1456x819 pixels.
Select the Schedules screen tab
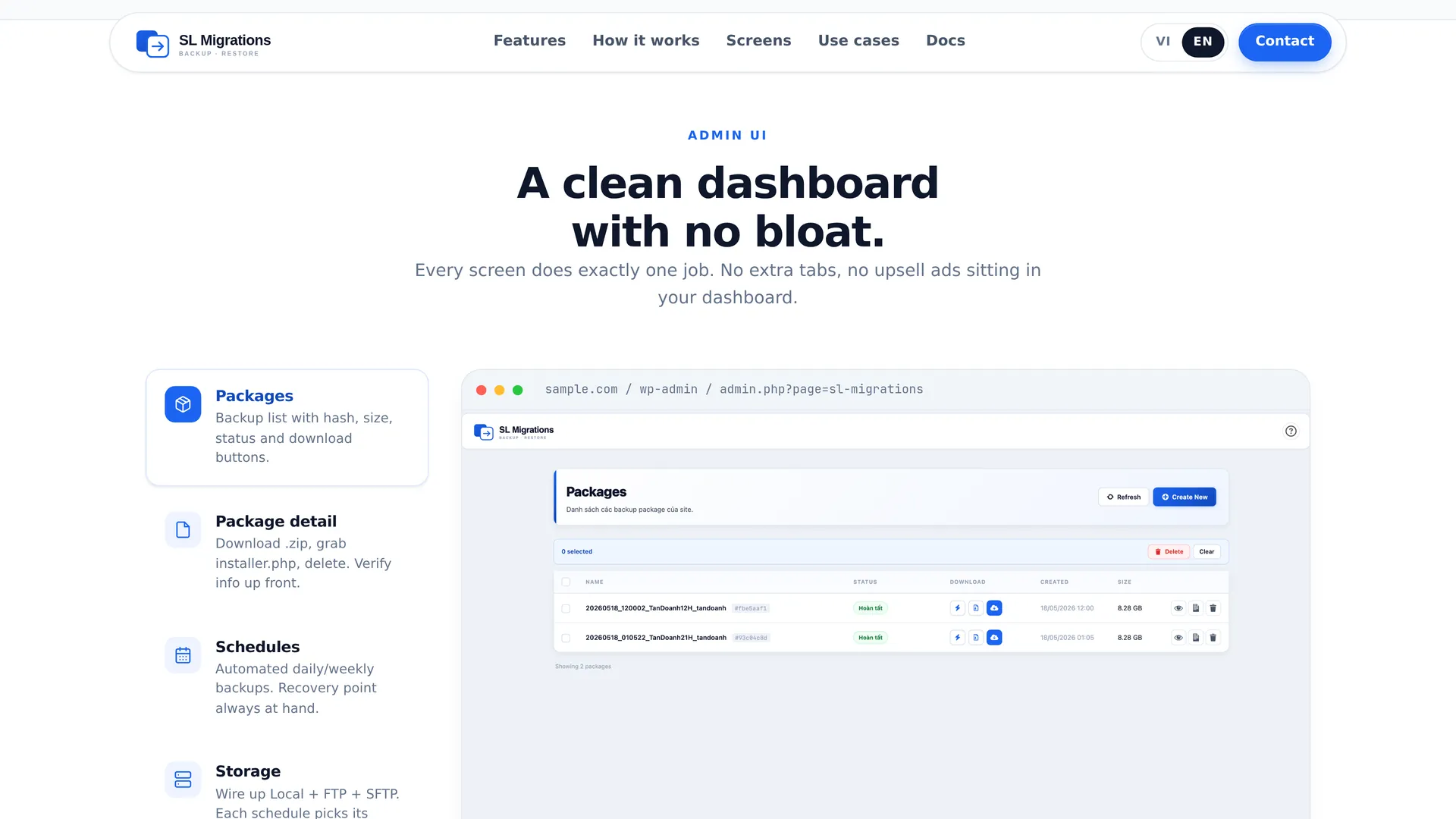point(287,677)
